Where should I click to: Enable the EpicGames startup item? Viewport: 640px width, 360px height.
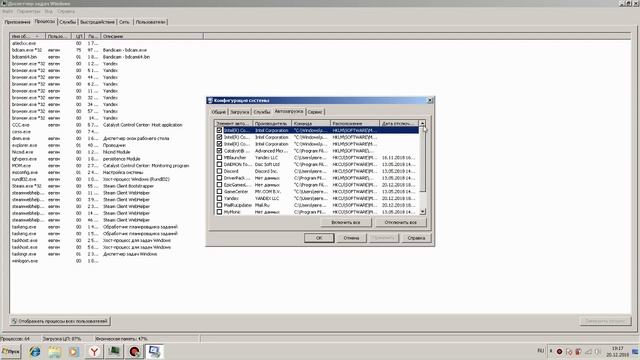click(219, 185)
